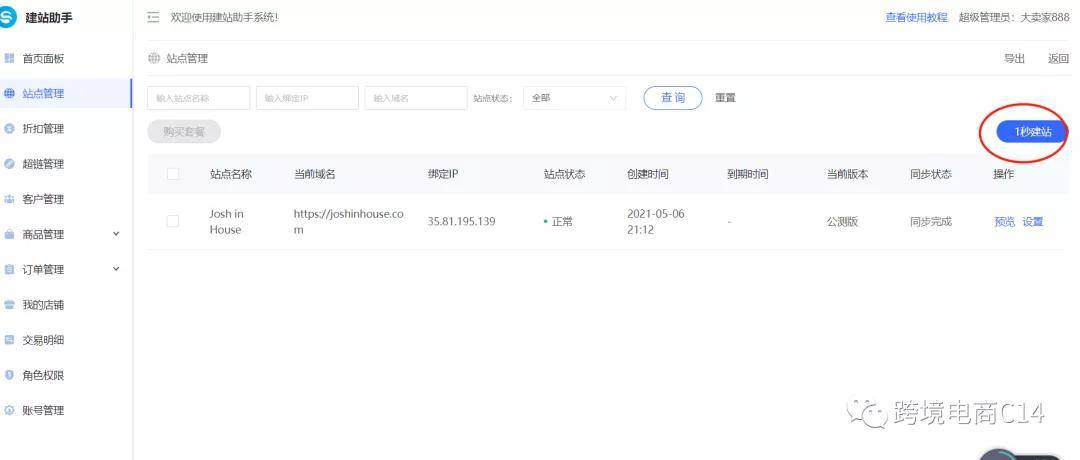This screenshot has width=1080, height=460.
Task: Click the 首页面板 dashboard icon
Action: pyautogui.click(x=9, y=59)
